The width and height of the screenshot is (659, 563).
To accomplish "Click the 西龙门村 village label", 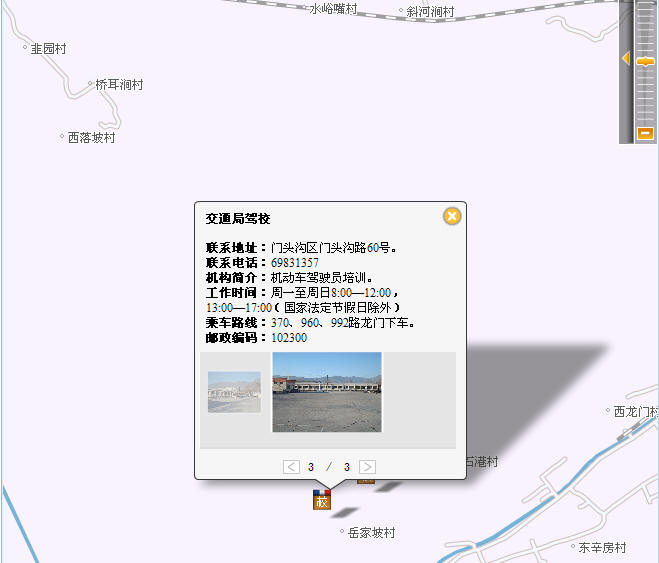I will pyautogui.click(x=636, y=411).
